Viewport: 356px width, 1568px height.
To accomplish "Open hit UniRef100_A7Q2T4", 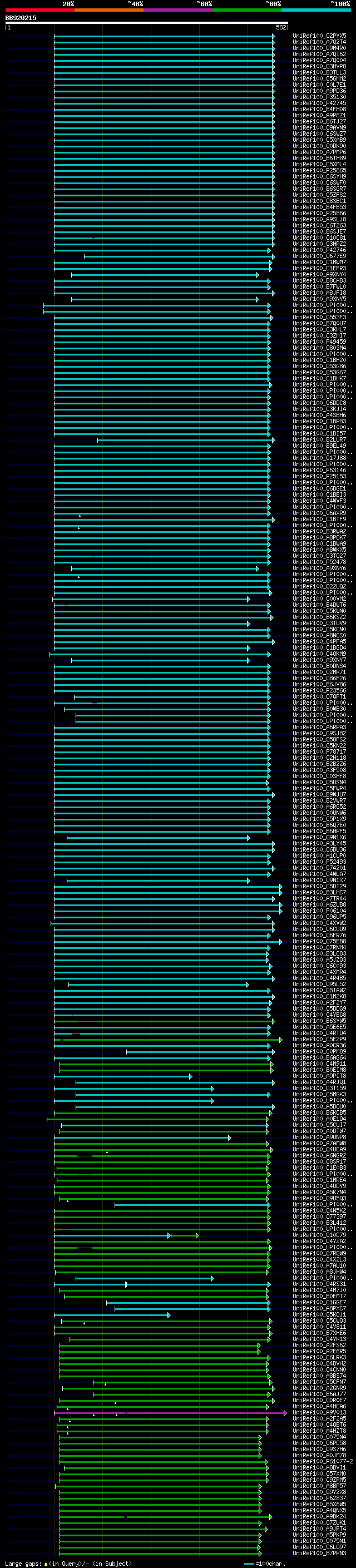I will pos(319,42).
